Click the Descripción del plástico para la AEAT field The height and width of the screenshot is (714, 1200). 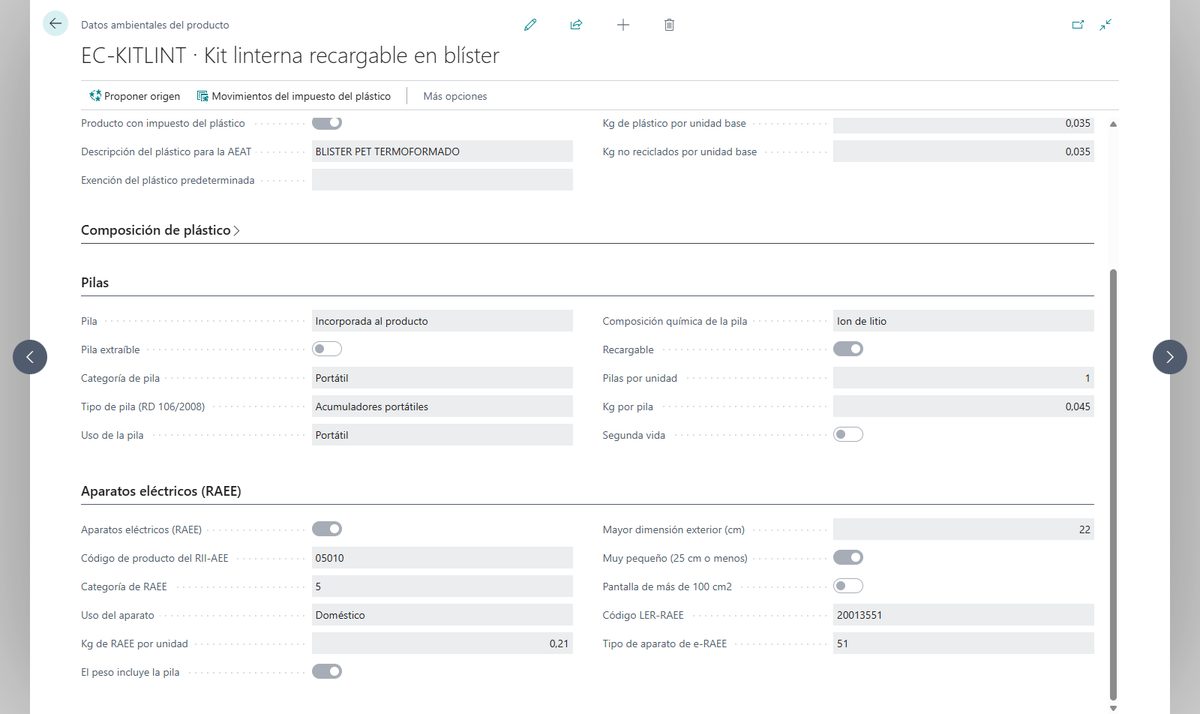(x=442, y=152)
